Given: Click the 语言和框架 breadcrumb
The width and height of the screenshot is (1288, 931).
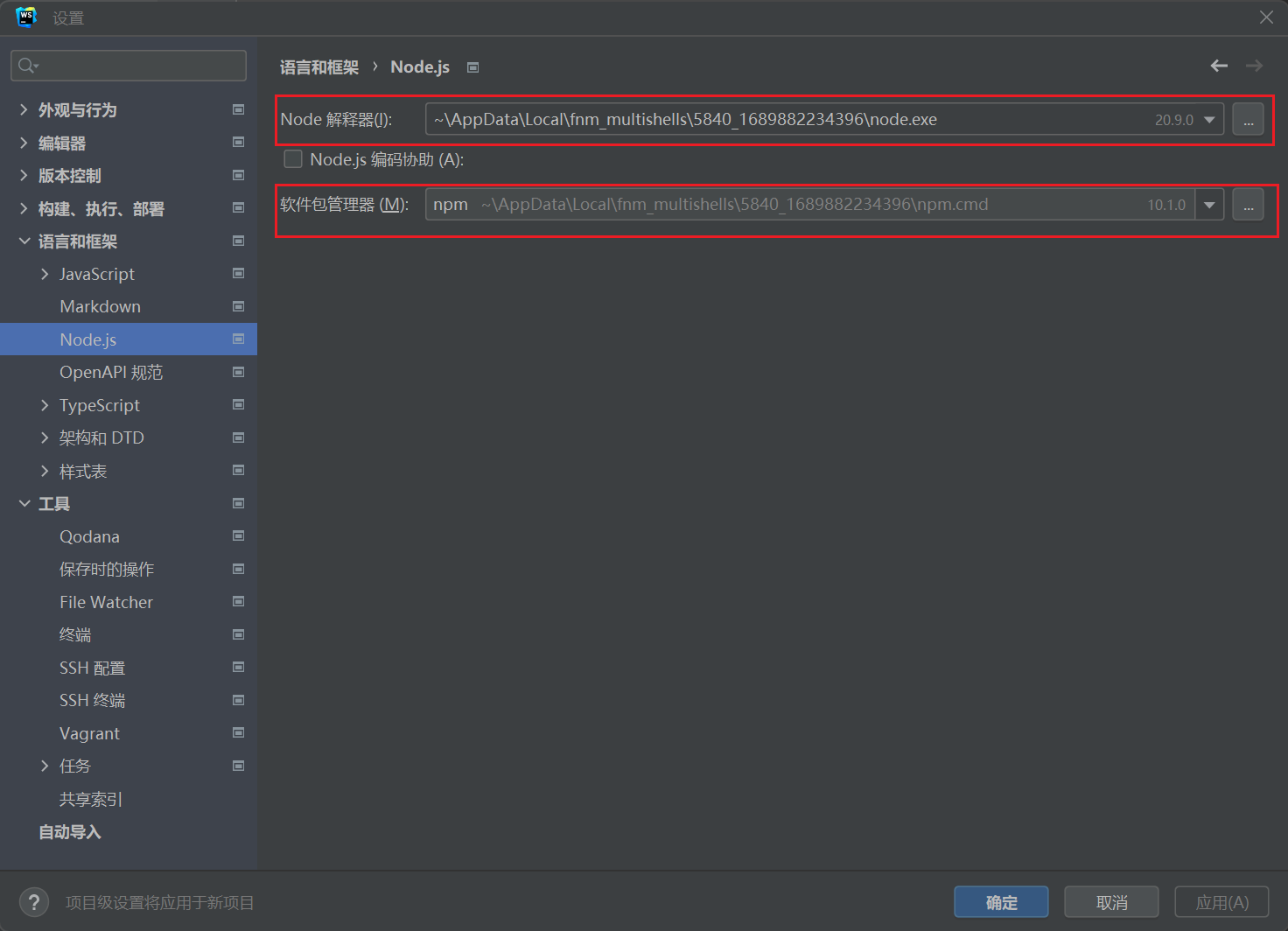Looking at the screenshot, I should (319, 67).
